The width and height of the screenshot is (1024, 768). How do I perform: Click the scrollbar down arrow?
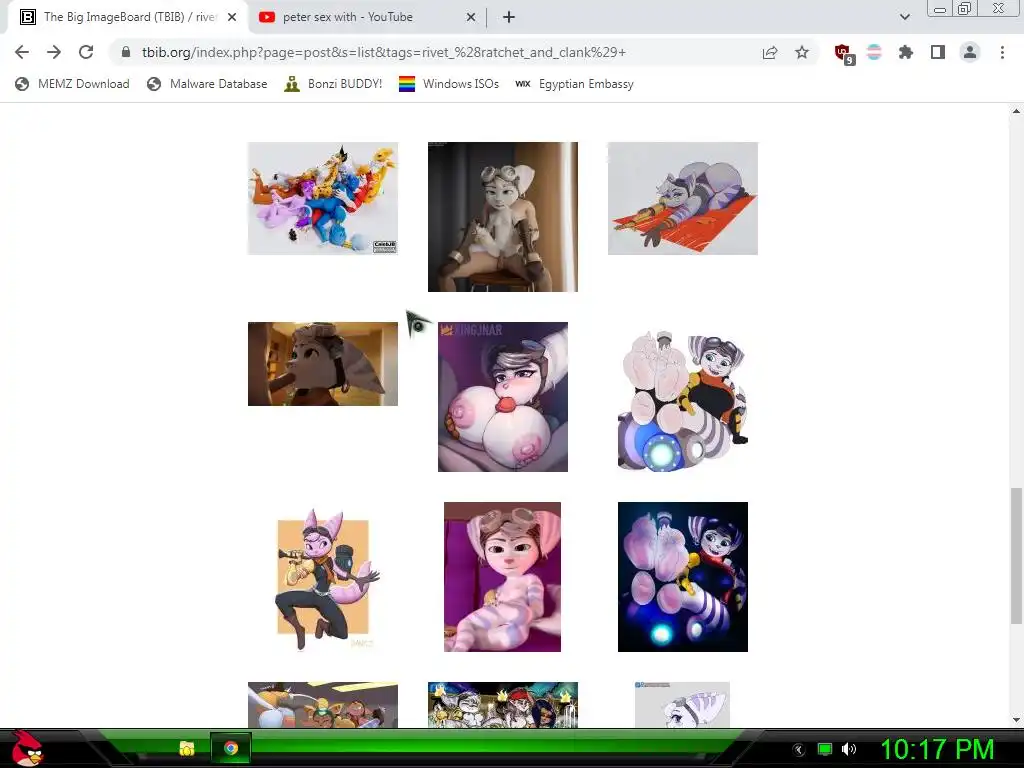(x=1016, y=720)
